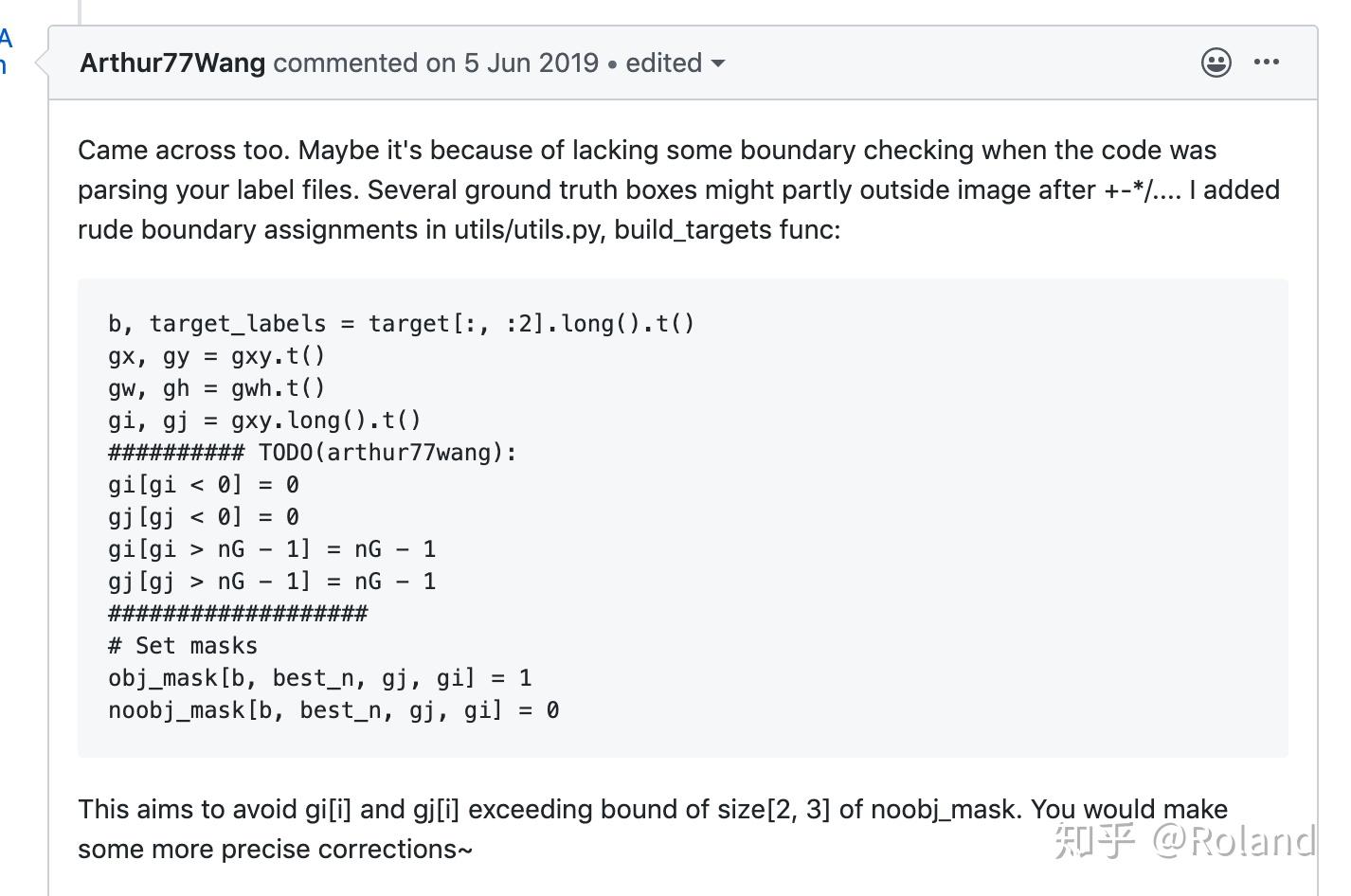Select the obj_mask assignment code line
The width and height of the screenshot is (1351, 896).
point(320,678)
